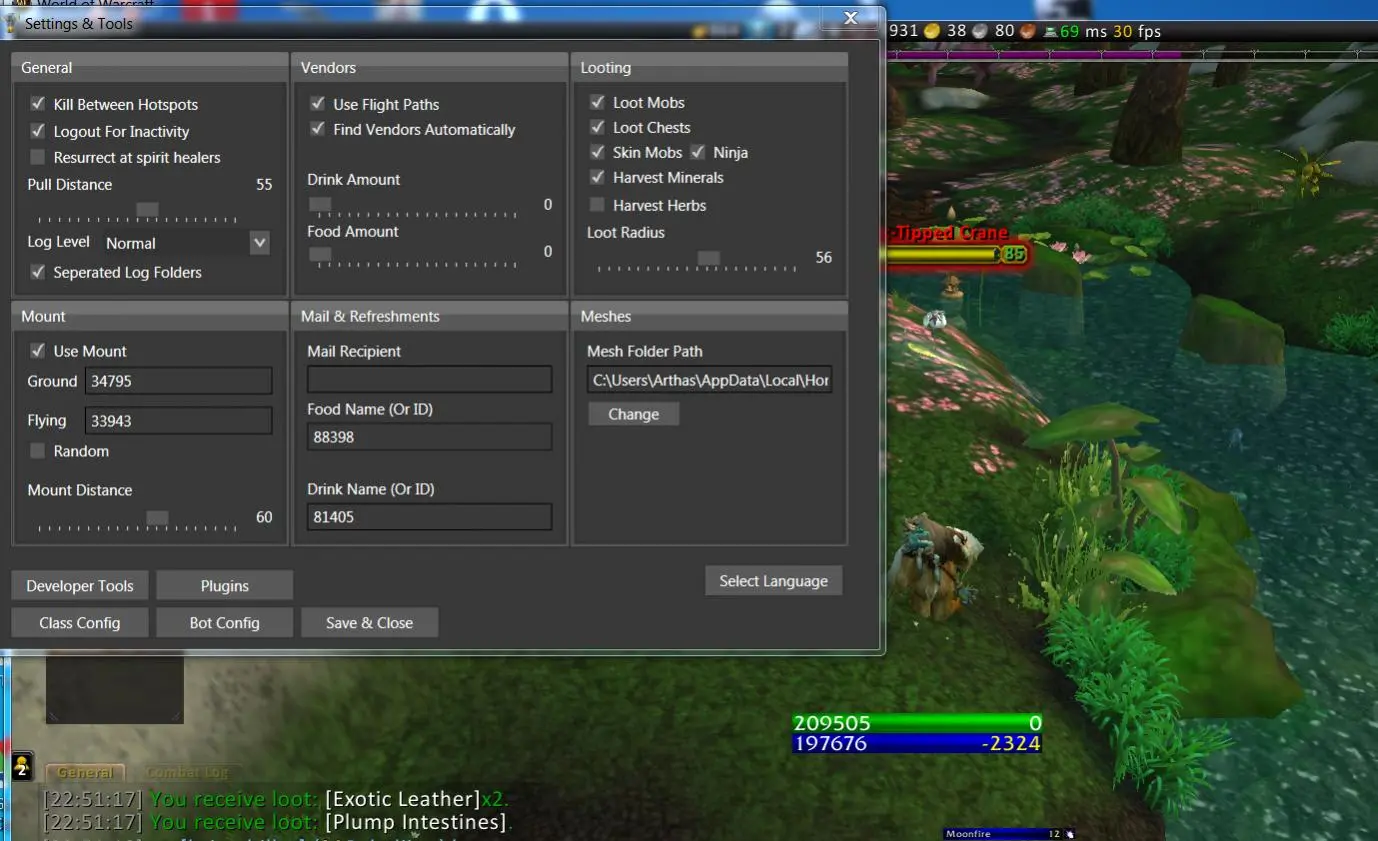Click the Plump Intestines loot link
The width and height of the screenshot is (1378, 841).
(x=415, y=822)
